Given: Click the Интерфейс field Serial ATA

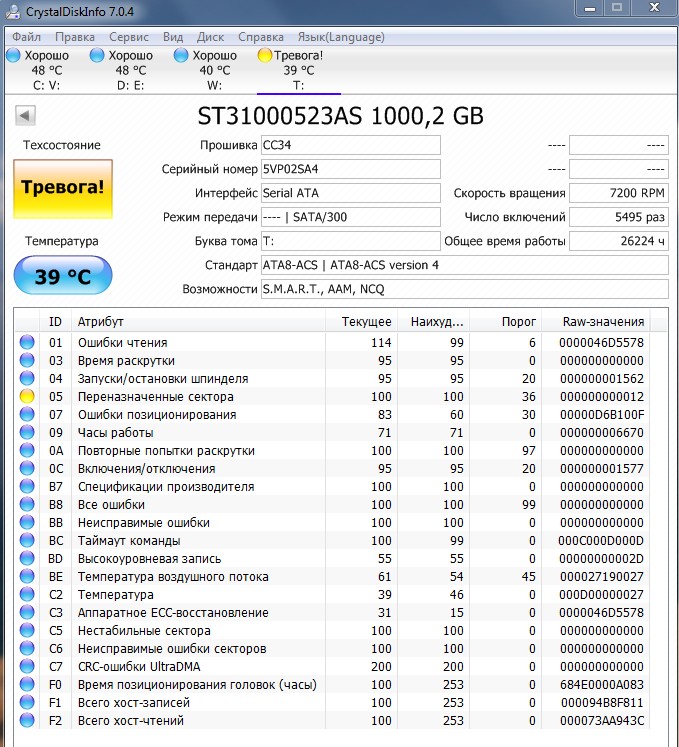Looking at the screenshot, I should tap(351, 193).
